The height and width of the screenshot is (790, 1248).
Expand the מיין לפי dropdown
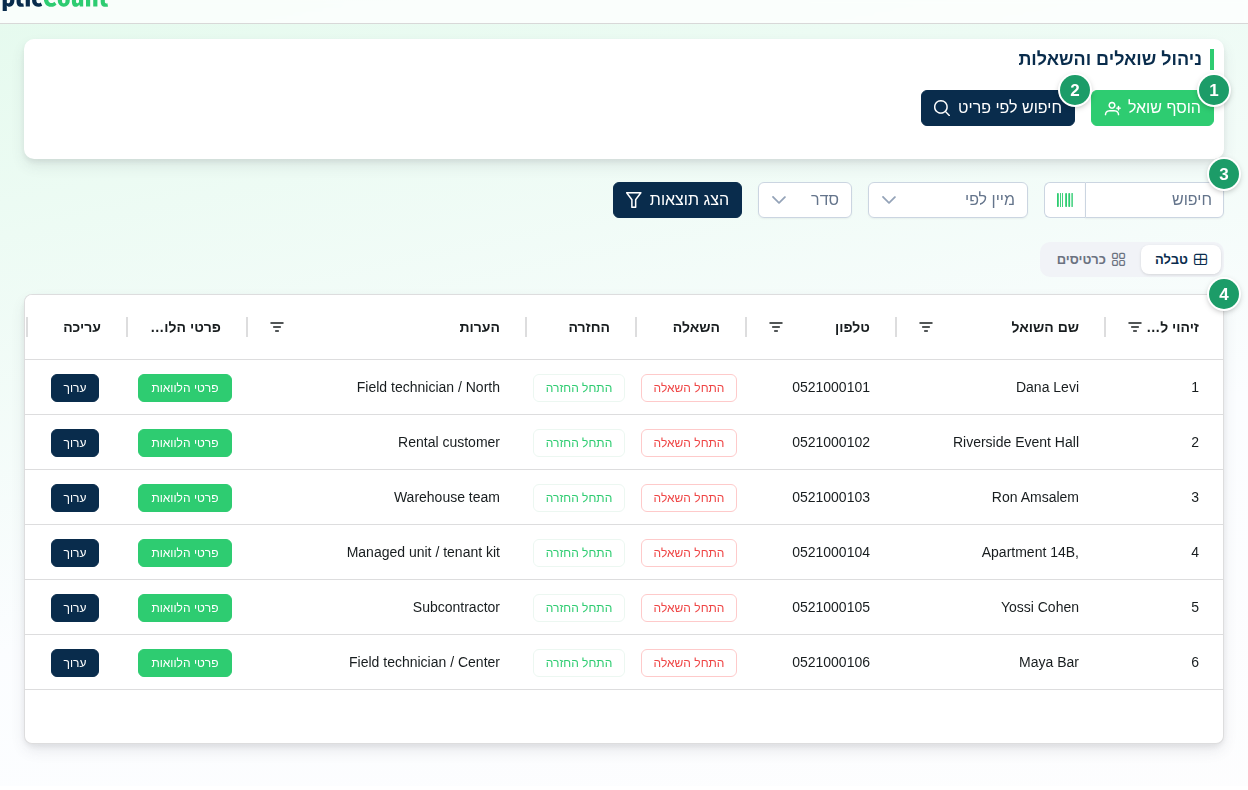click(947, 200)
